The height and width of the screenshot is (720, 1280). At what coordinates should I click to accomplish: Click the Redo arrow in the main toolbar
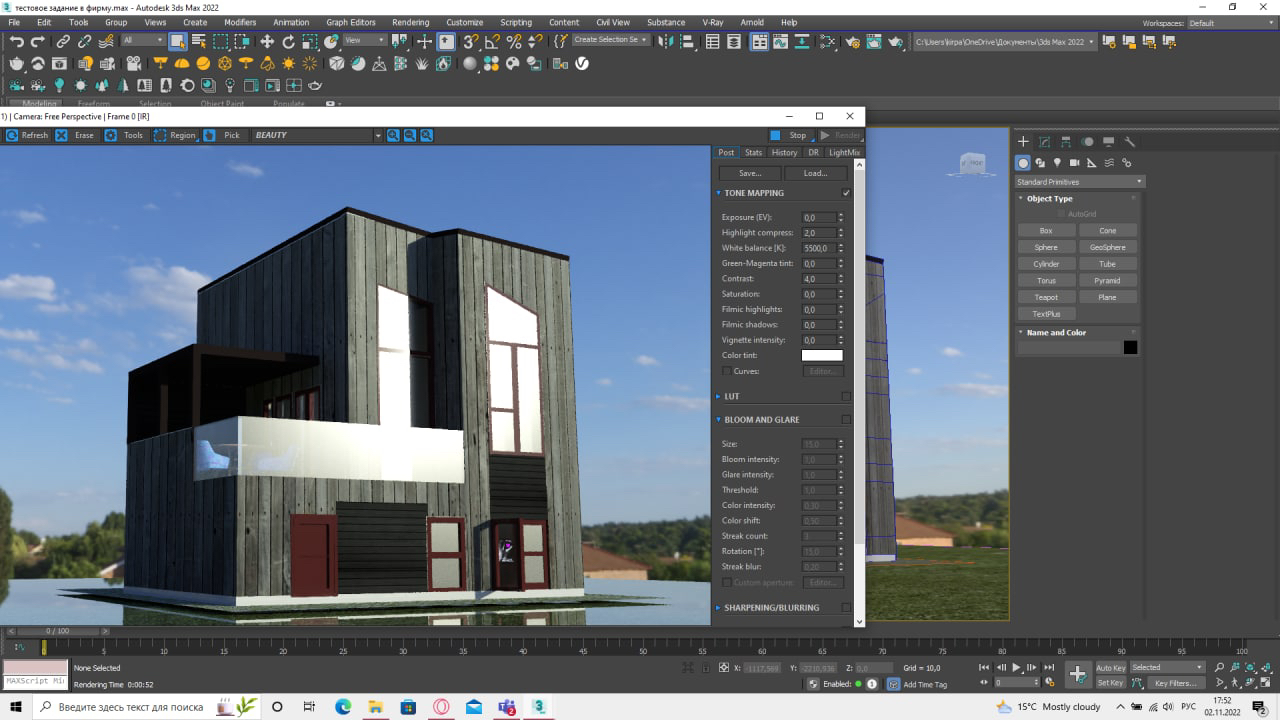[x=38, y=41]
